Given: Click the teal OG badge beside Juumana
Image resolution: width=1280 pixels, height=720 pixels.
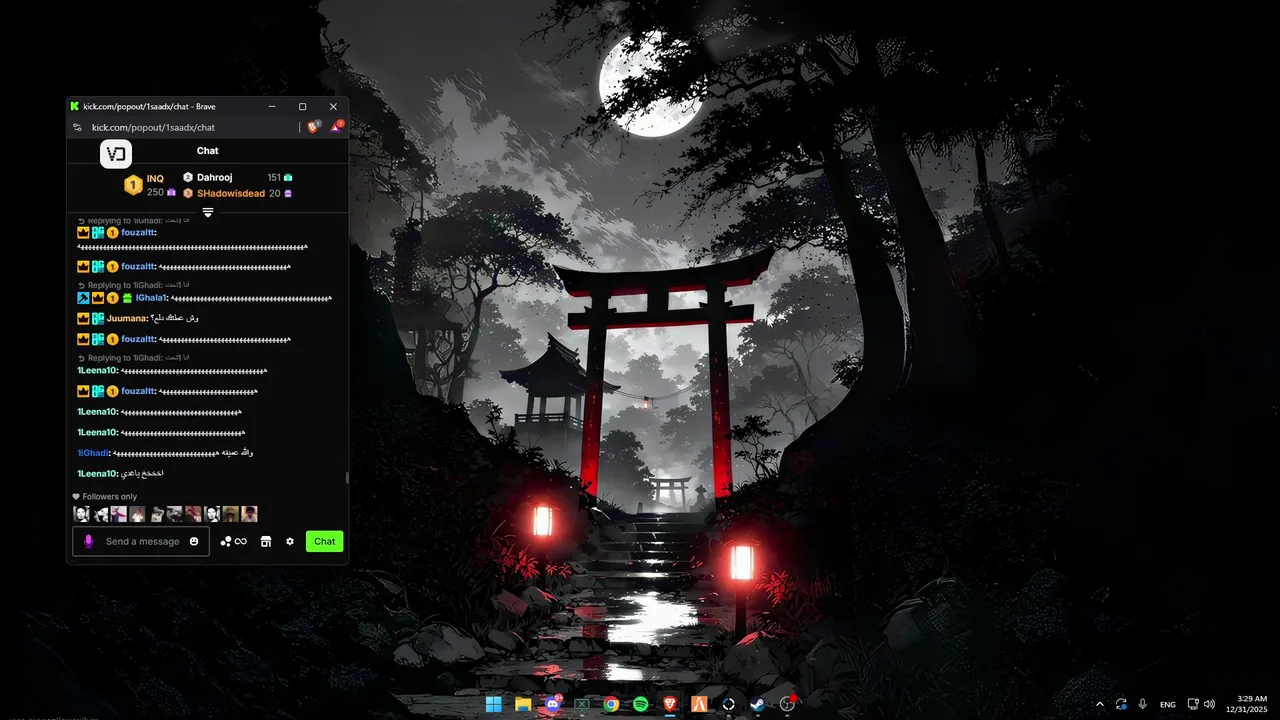Looking at the screenshot, I should pos(98,318).
